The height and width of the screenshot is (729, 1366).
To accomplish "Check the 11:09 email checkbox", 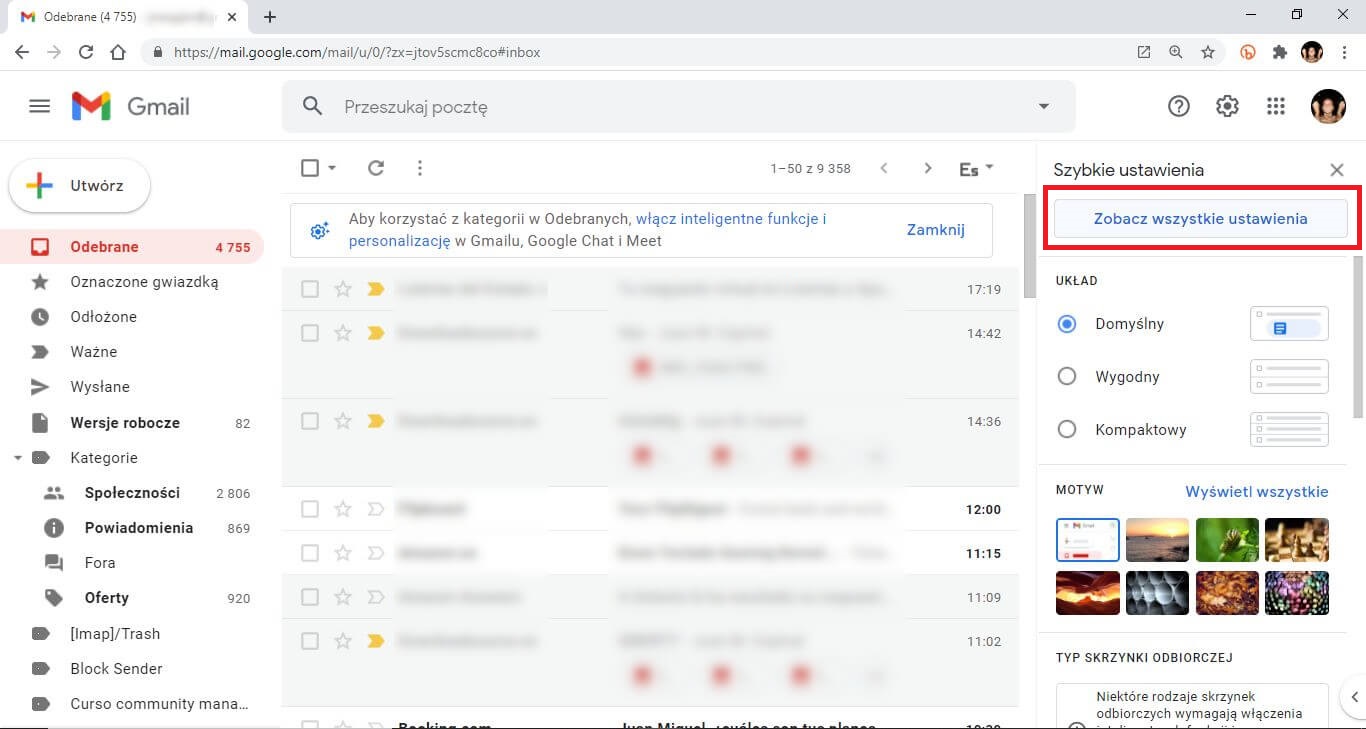I will tap(310, 597).
